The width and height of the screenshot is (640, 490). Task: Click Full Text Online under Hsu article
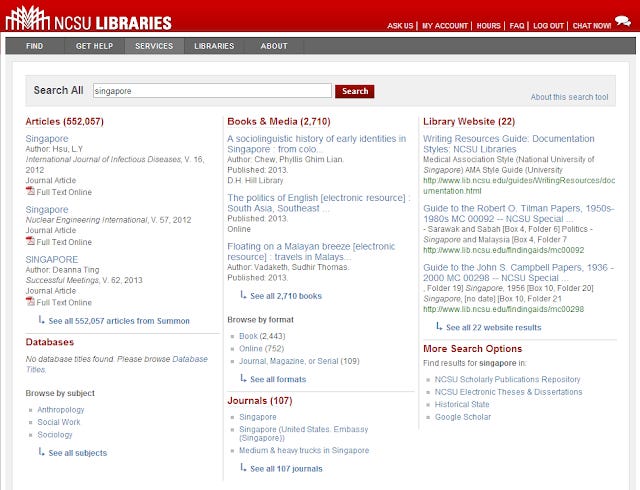(x=64, y=192)
